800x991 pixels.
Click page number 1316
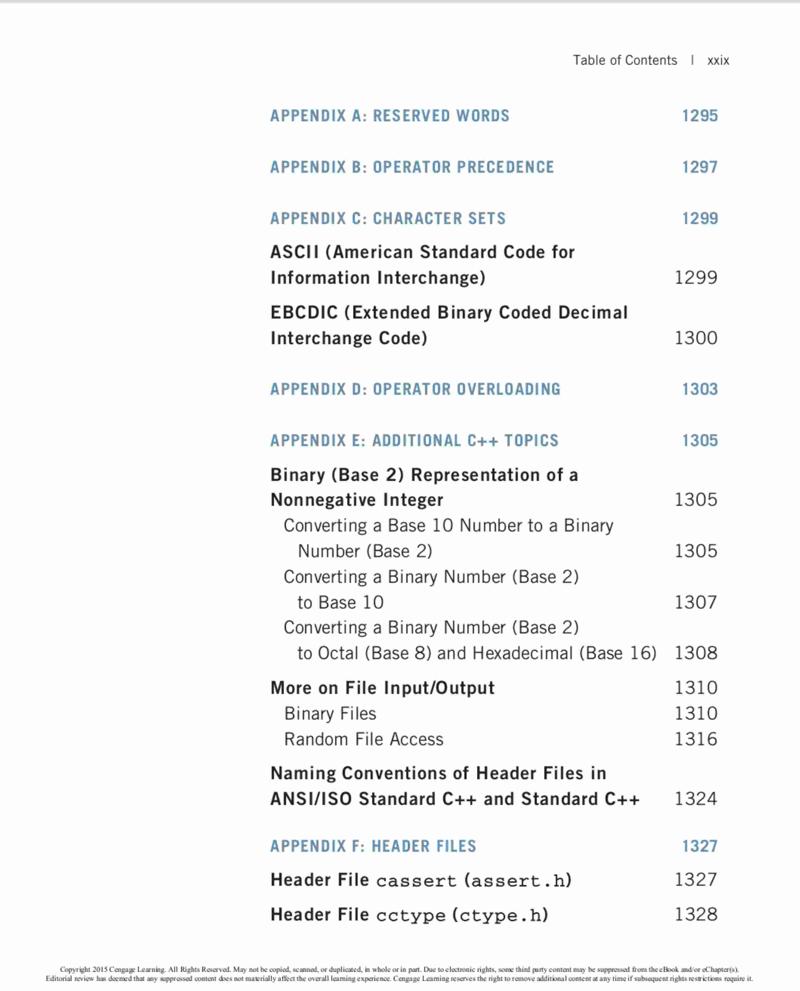coord(696,739)
